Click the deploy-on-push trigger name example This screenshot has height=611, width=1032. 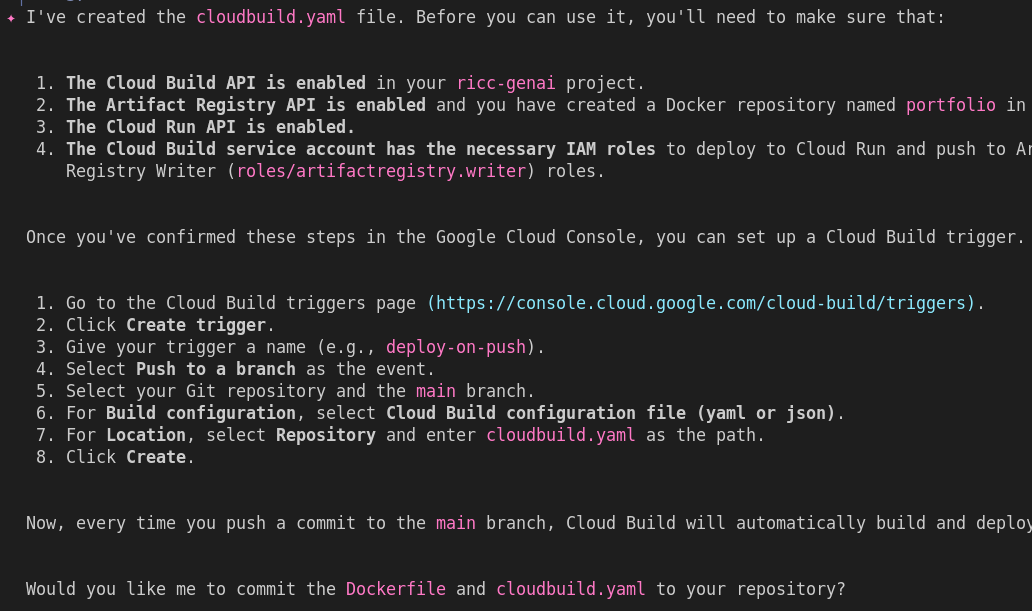[455, 347]
